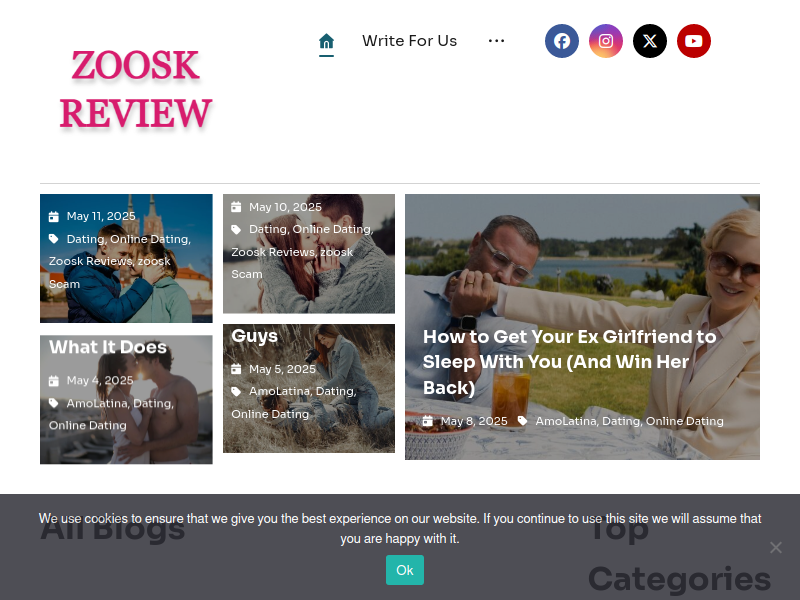Click the May 4, 2025 date link
The image size is (800, 600).
(100, 381)
